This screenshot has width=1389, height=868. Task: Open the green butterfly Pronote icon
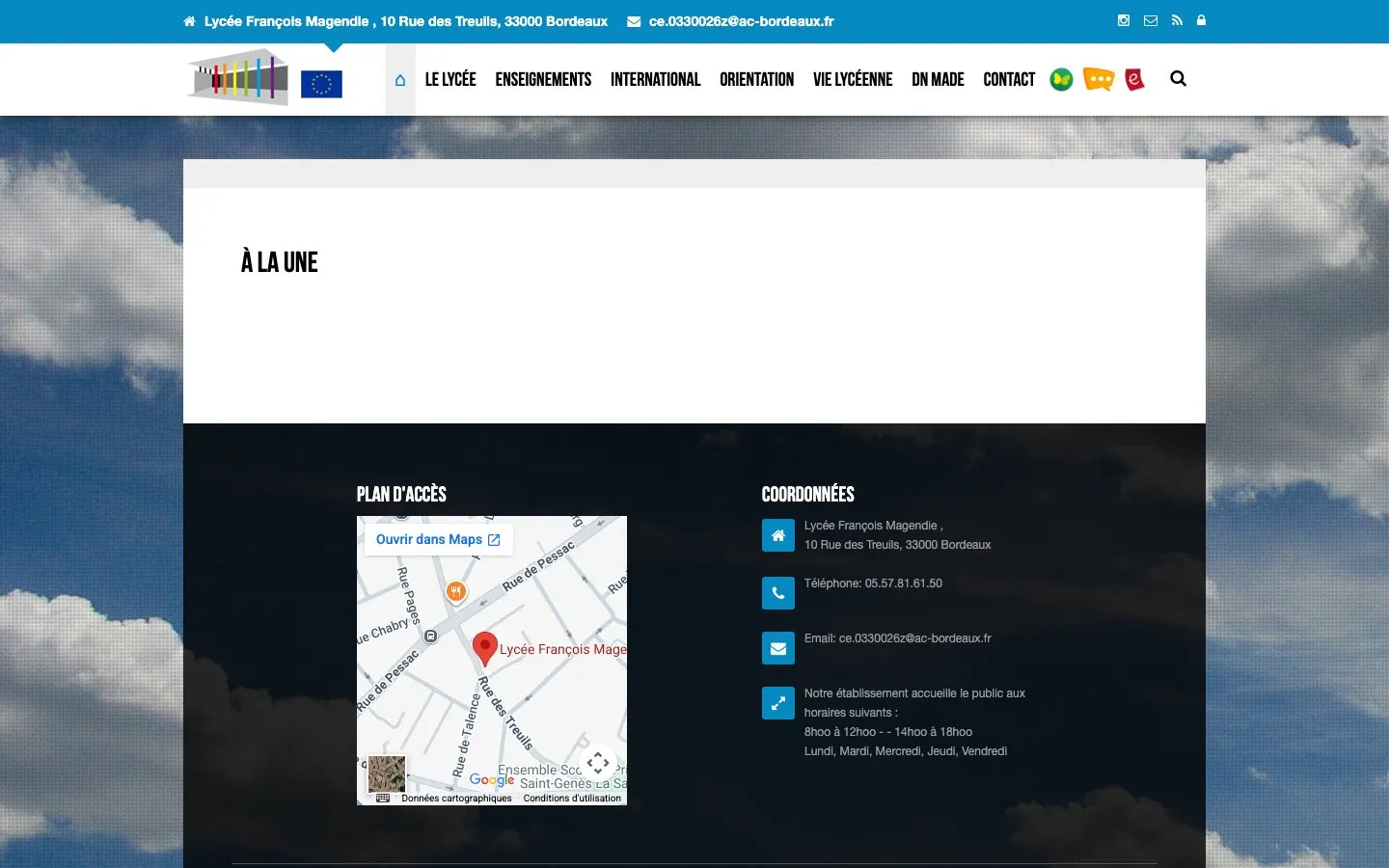tap(1061, 79)
